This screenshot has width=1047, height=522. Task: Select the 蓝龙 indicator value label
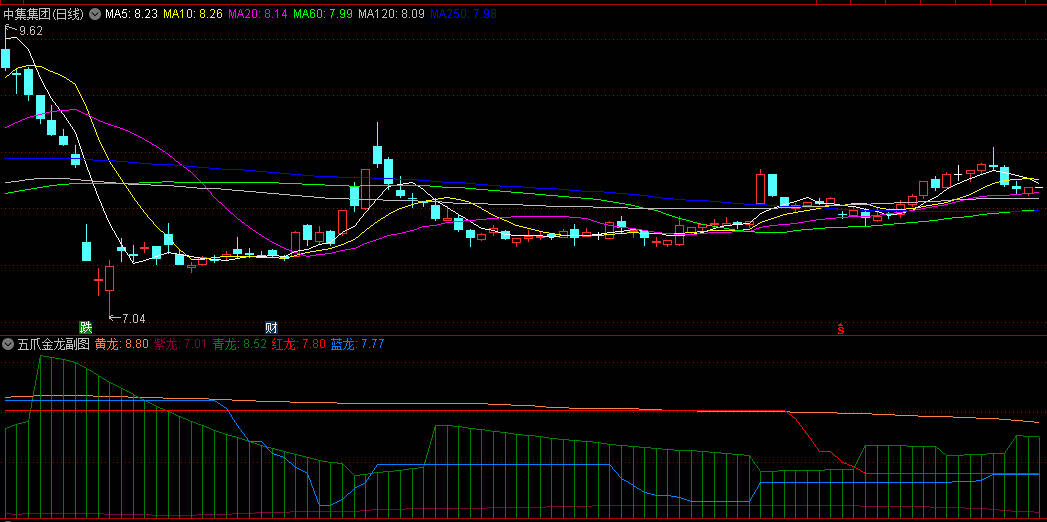357,344
